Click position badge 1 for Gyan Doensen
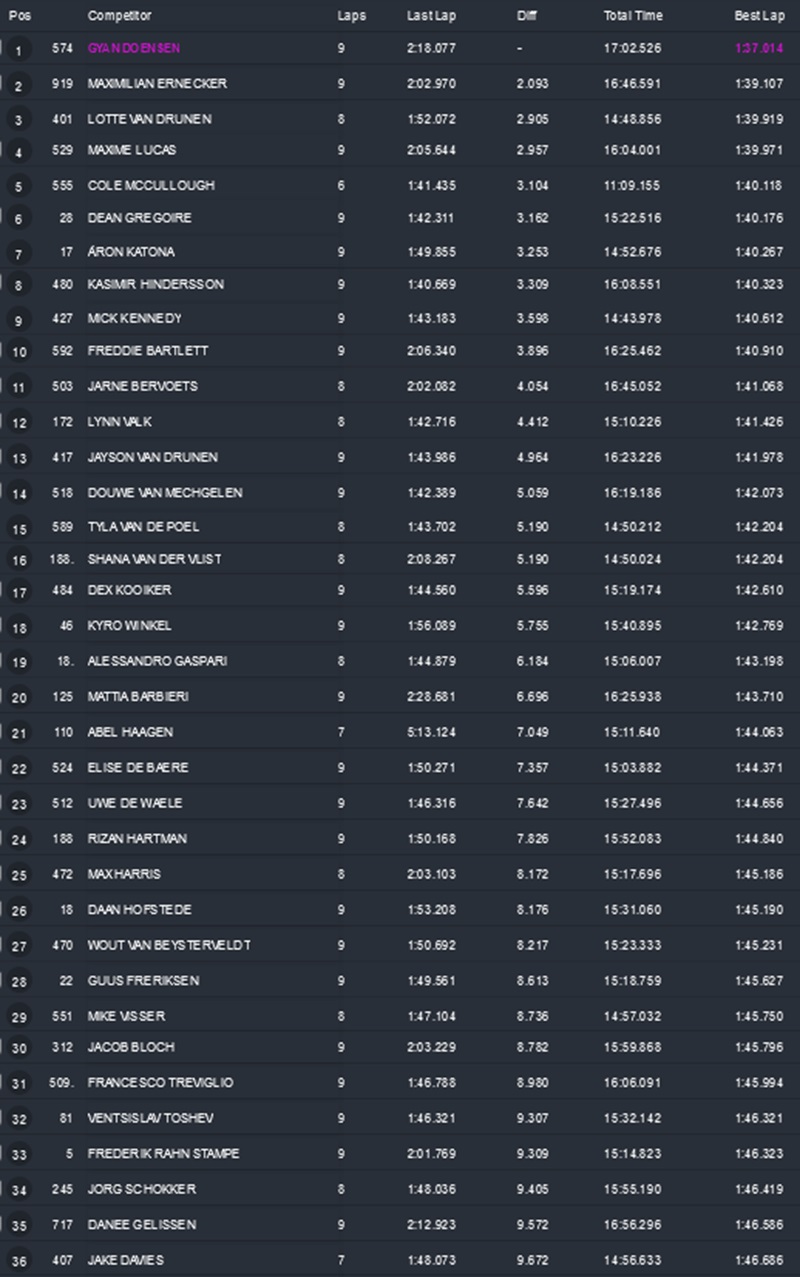This screenshot has height=1277, width=800. point(18,51)
